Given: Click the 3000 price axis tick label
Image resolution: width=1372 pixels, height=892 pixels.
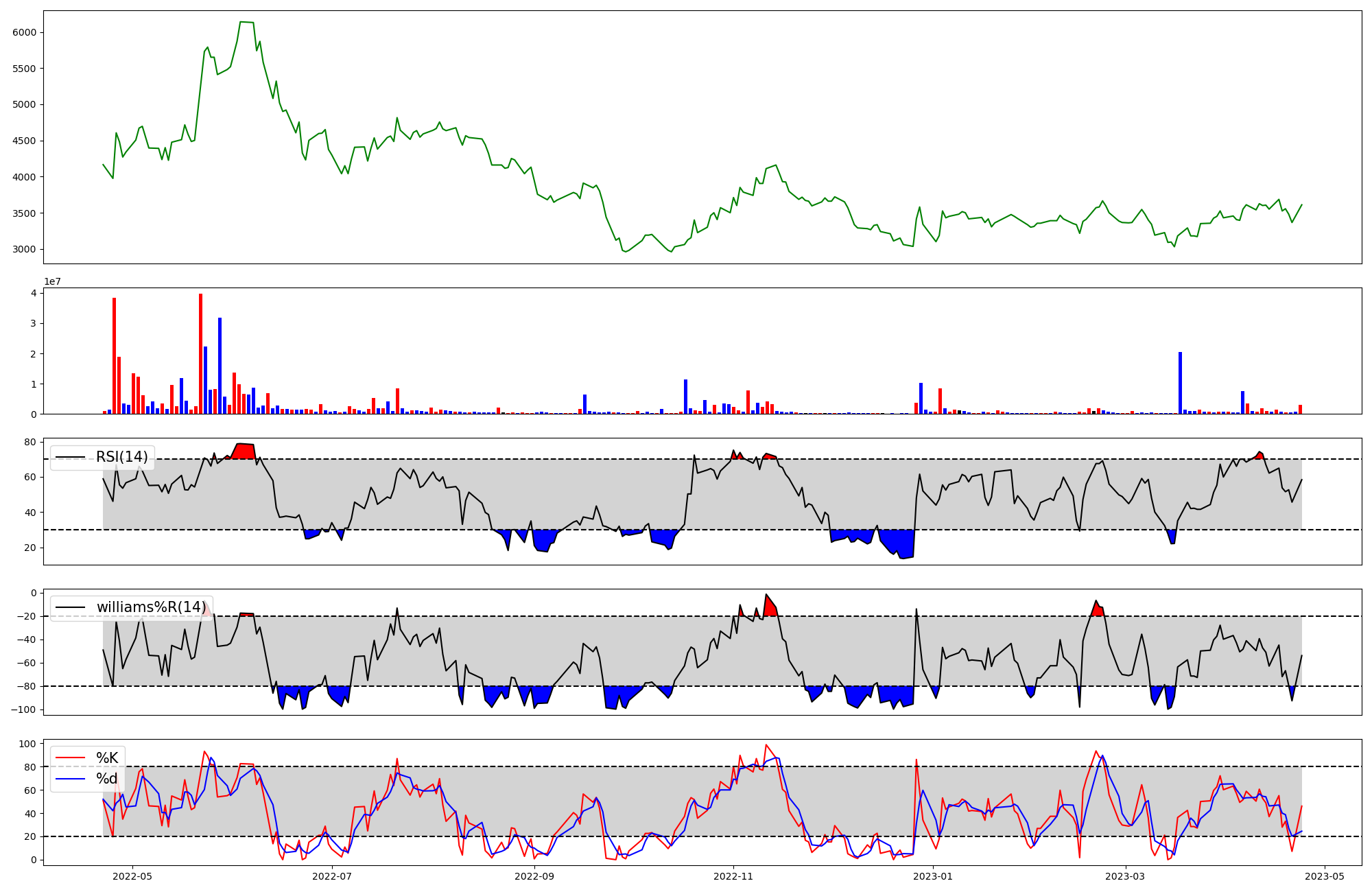Looking at the screenshot, I should point(24,249).
